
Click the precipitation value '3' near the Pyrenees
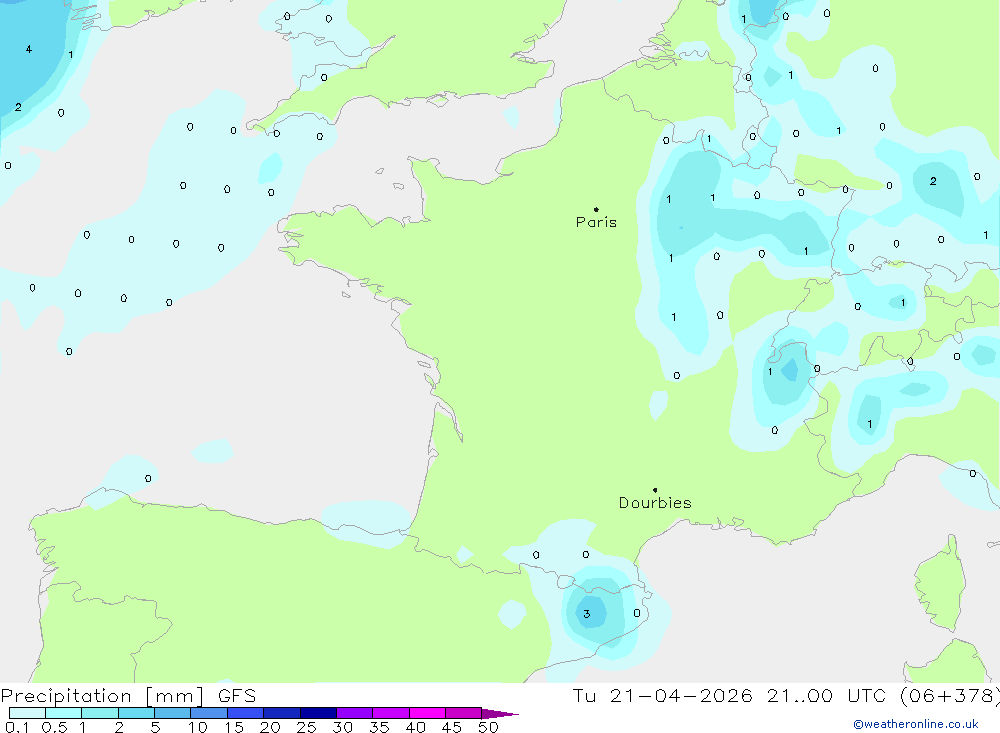tap(587, 614)
